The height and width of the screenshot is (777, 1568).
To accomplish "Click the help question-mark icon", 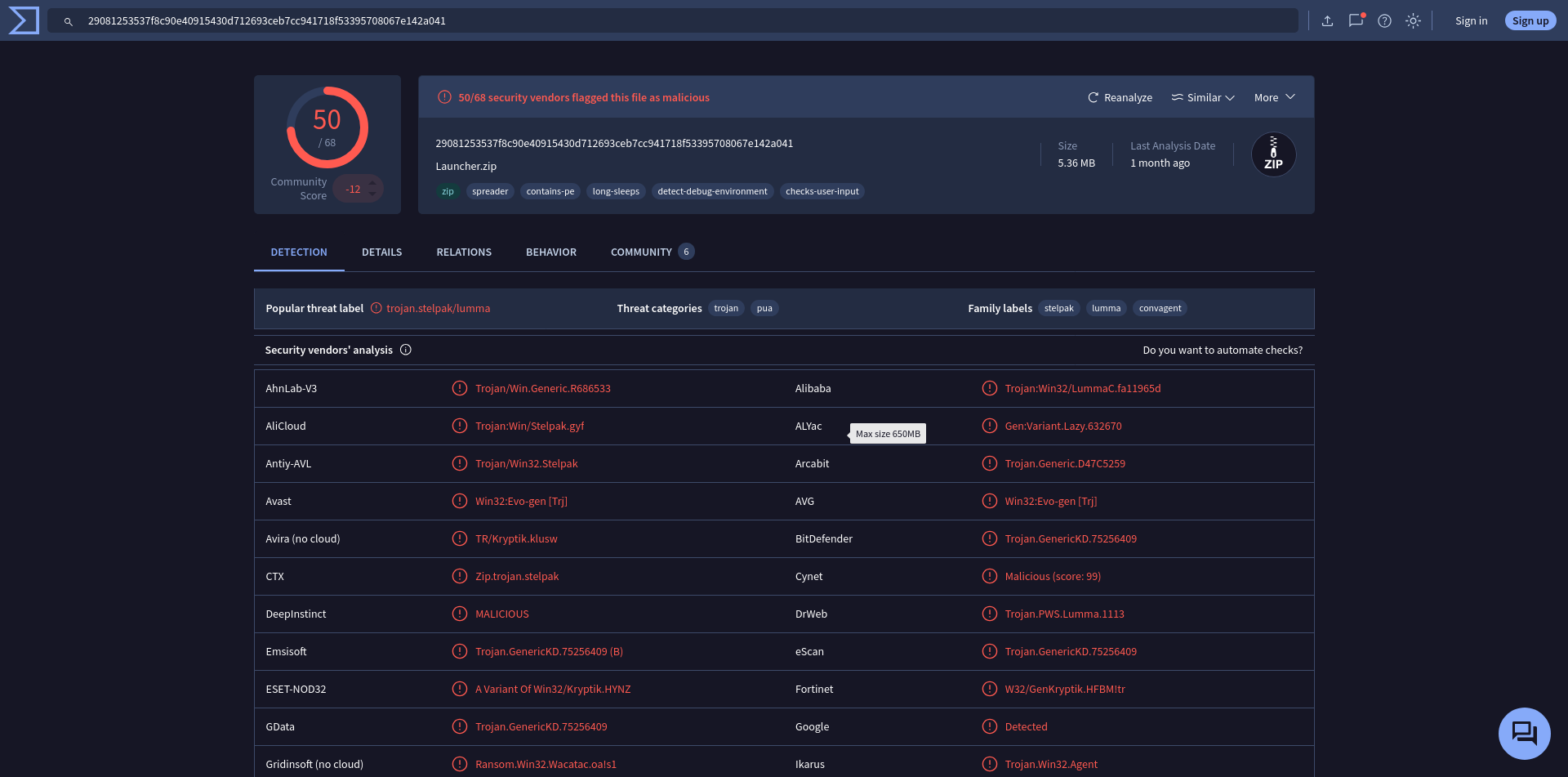I will click(1384, 21).
